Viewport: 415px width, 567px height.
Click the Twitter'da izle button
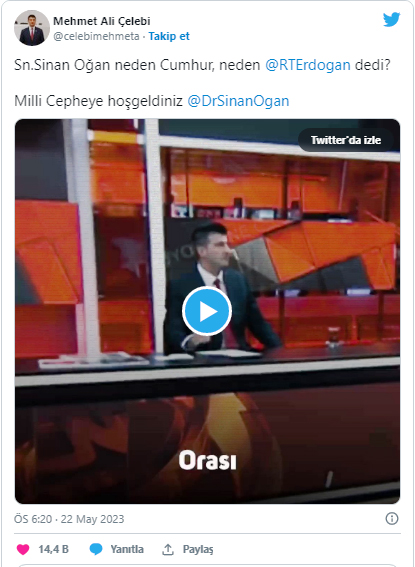point(346,140)
